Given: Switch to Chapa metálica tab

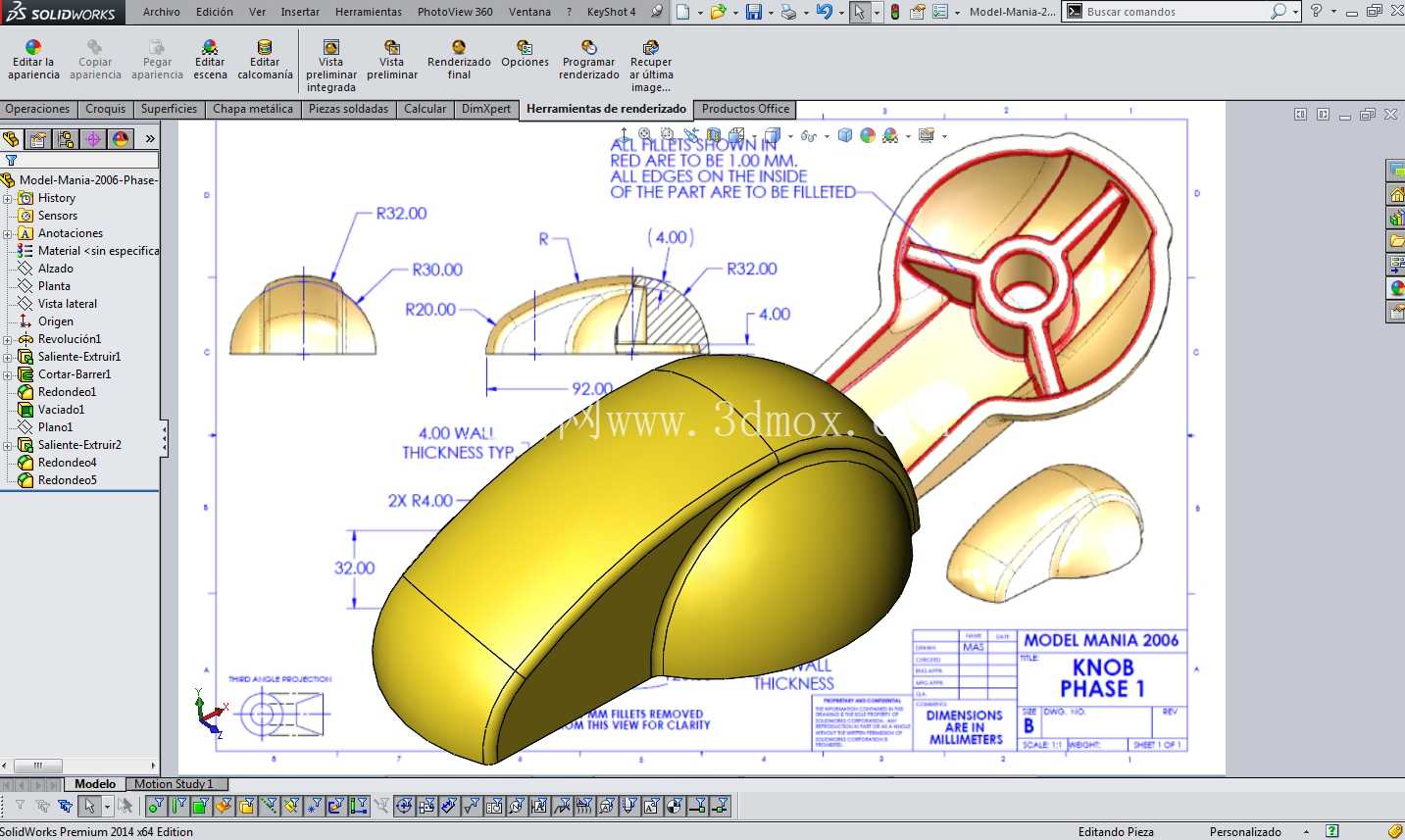Looking at the screenshot, I should [253, 109].
